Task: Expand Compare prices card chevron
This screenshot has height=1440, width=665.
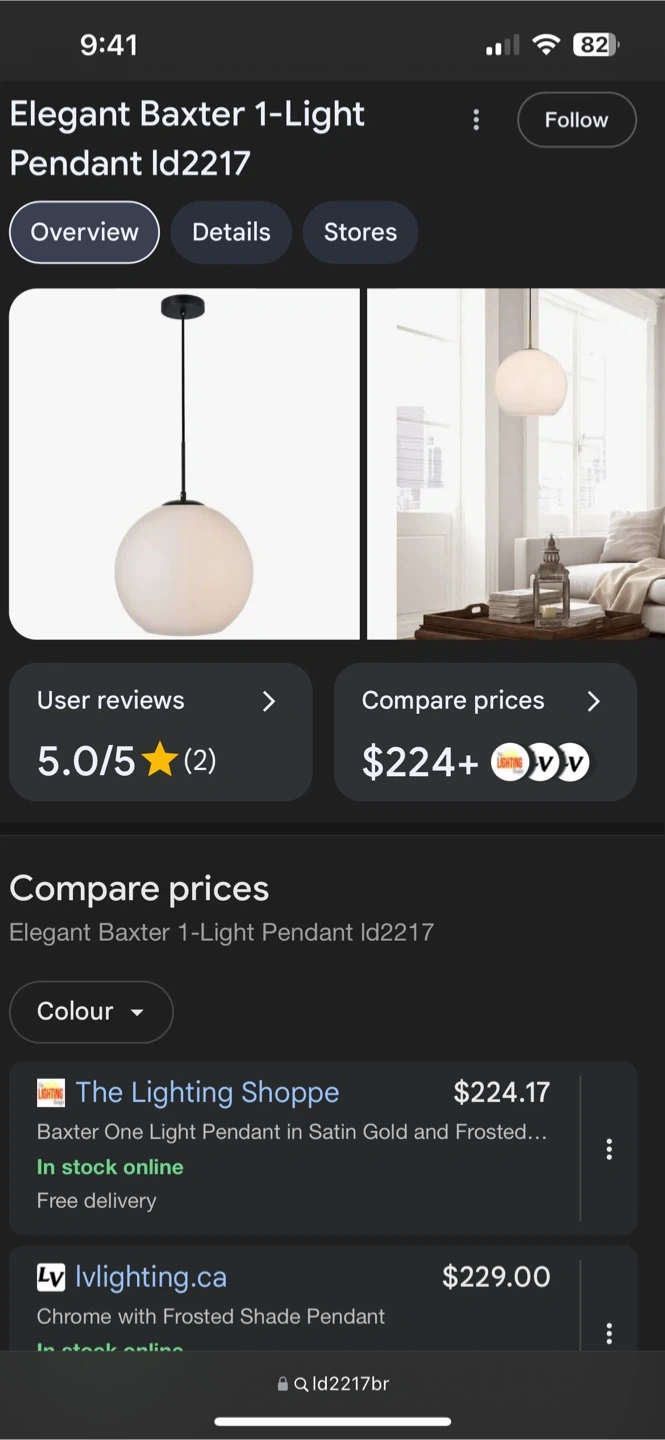Action: [x=593, y=701]
